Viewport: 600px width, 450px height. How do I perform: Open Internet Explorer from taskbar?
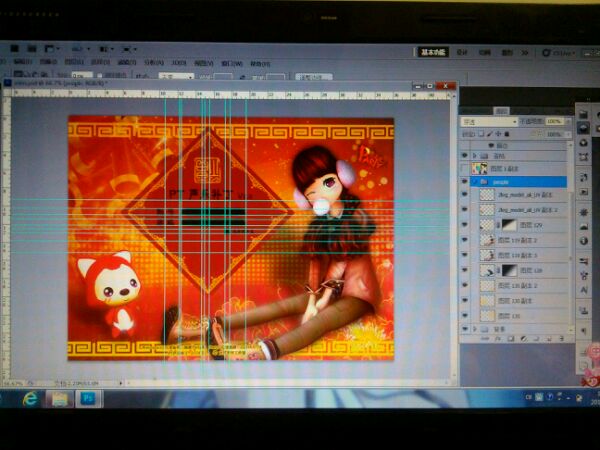[30, 399]
